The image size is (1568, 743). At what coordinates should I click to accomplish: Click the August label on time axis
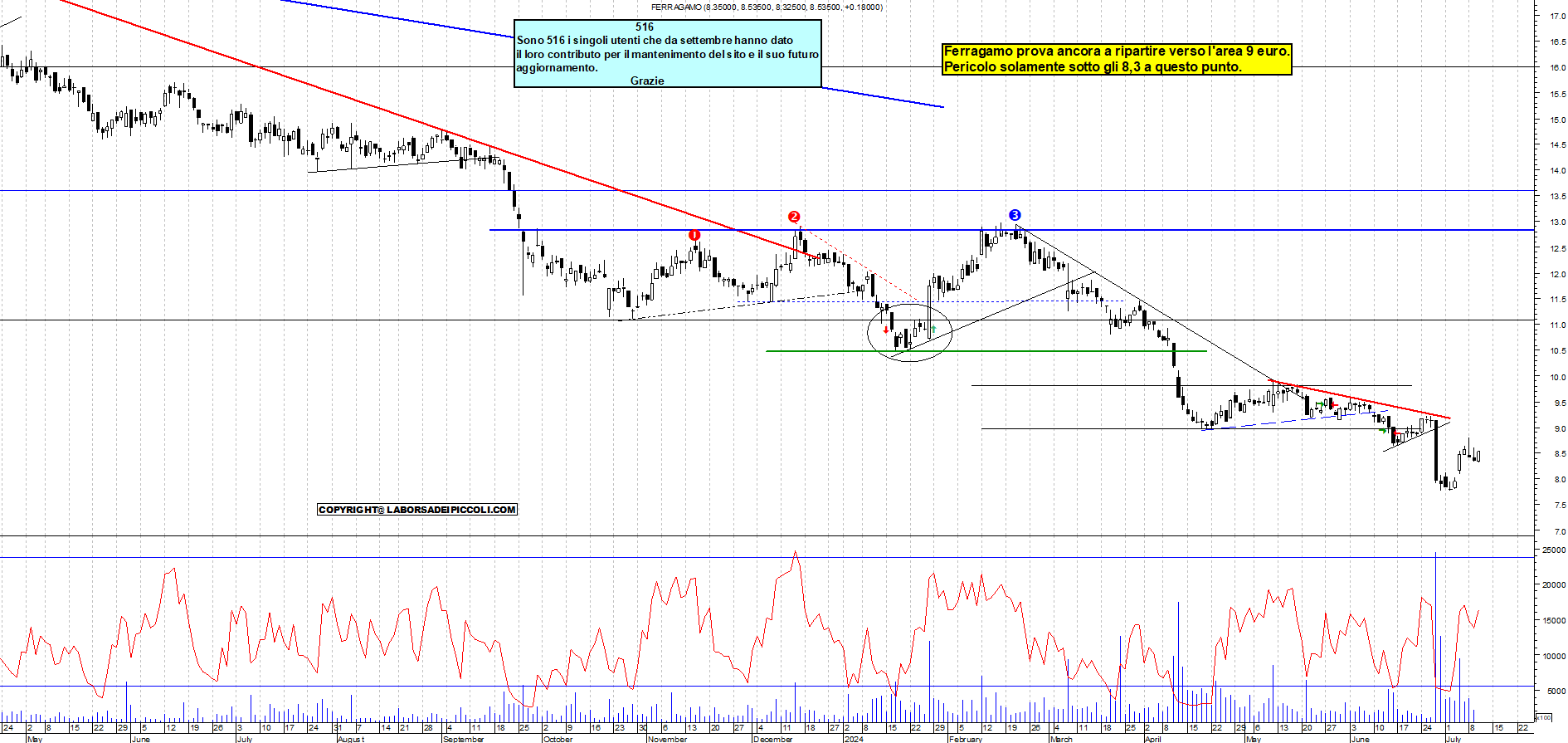pos(351,739)
